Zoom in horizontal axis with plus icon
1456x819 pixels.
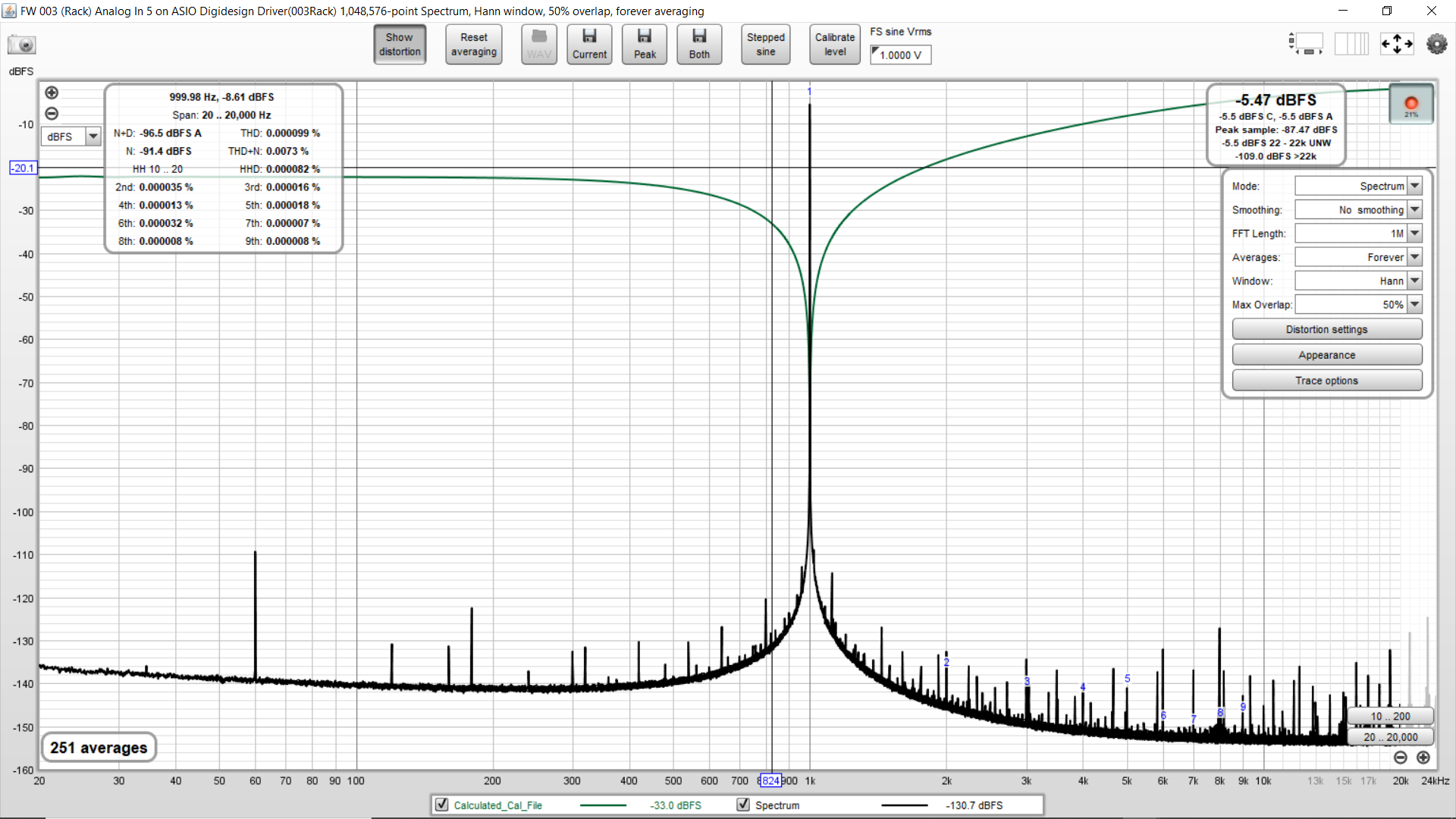[x=1423, y=758]
